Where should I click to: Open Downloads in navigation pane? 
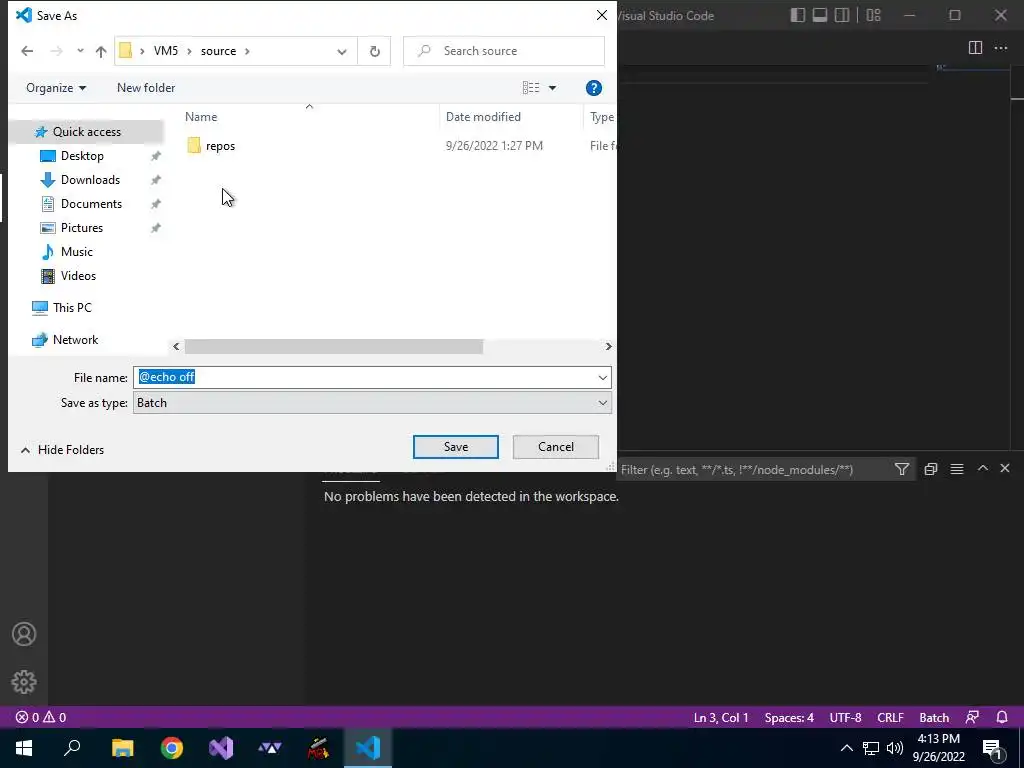[90, 180]
